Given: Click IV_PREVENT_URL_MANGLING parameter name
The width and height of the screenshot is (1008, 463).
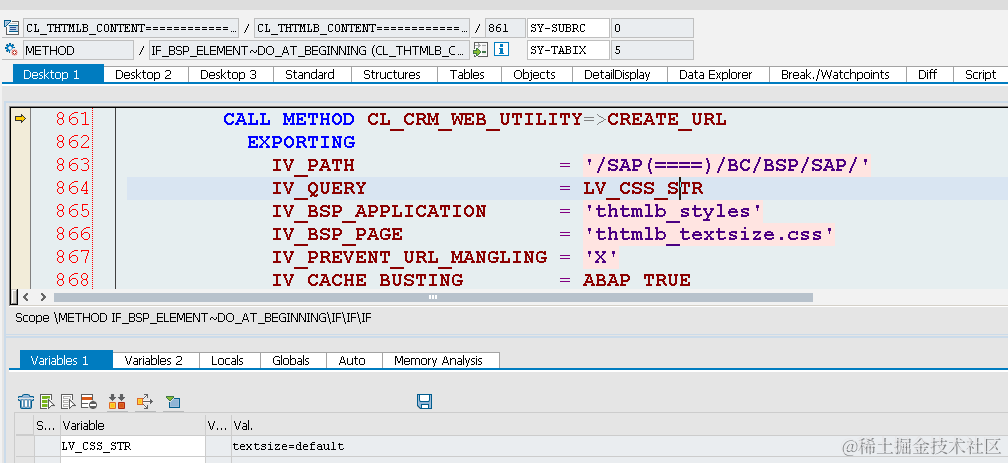Looking at the screenshot, I should [x=410, y=257].
